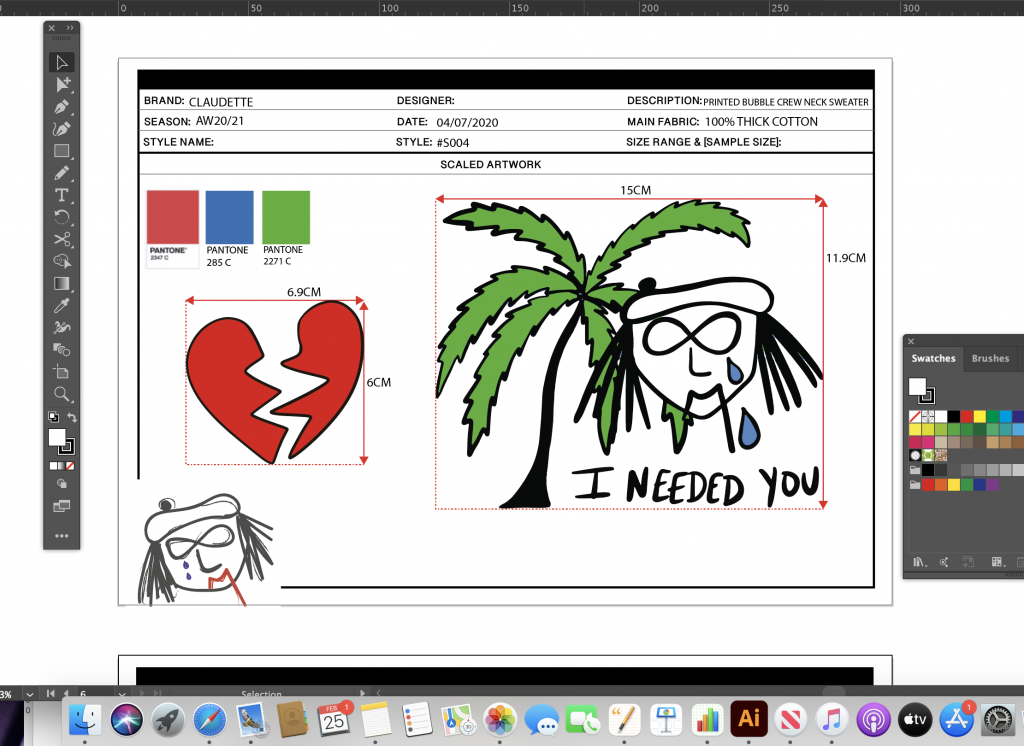Open the Color Themes panel button
Image resolution: width=1024 pixels, height=746 pixels.
(x=944, y=562)
